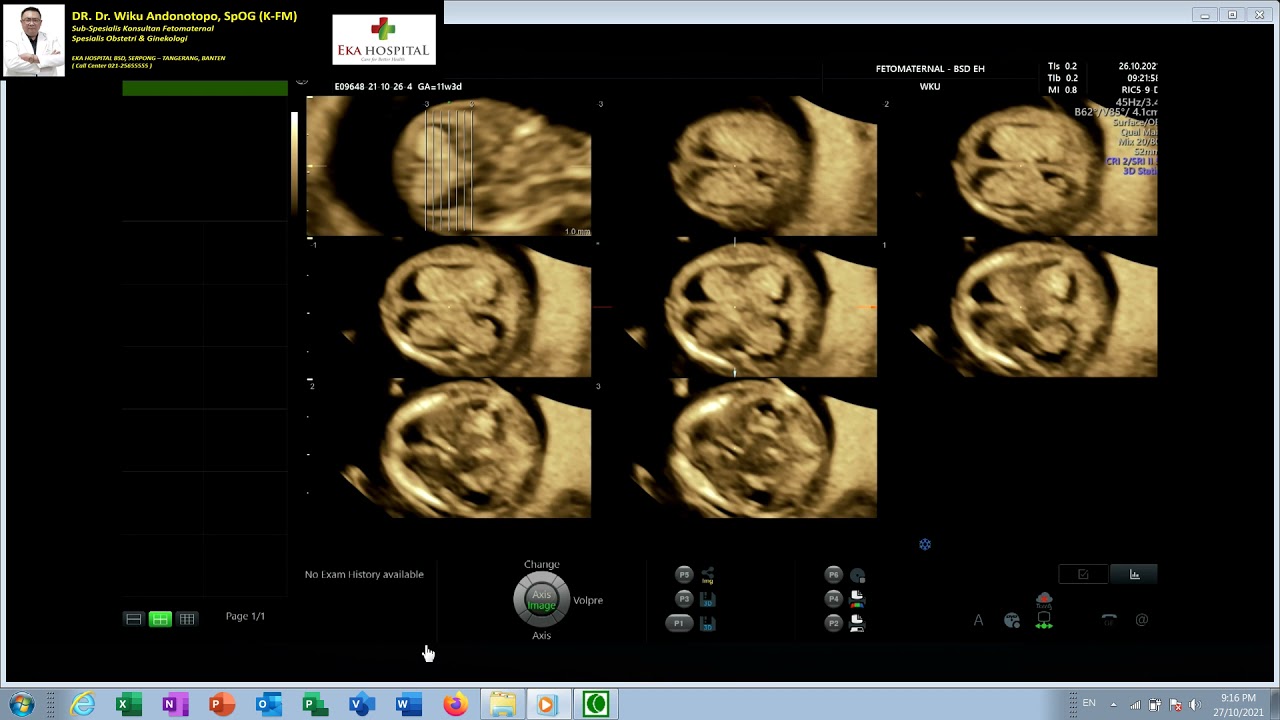Image resolution: width=1280 pixels, height=720 pixels.
Task: Click the P1 save 3D button
Action: tap(679, 623)
